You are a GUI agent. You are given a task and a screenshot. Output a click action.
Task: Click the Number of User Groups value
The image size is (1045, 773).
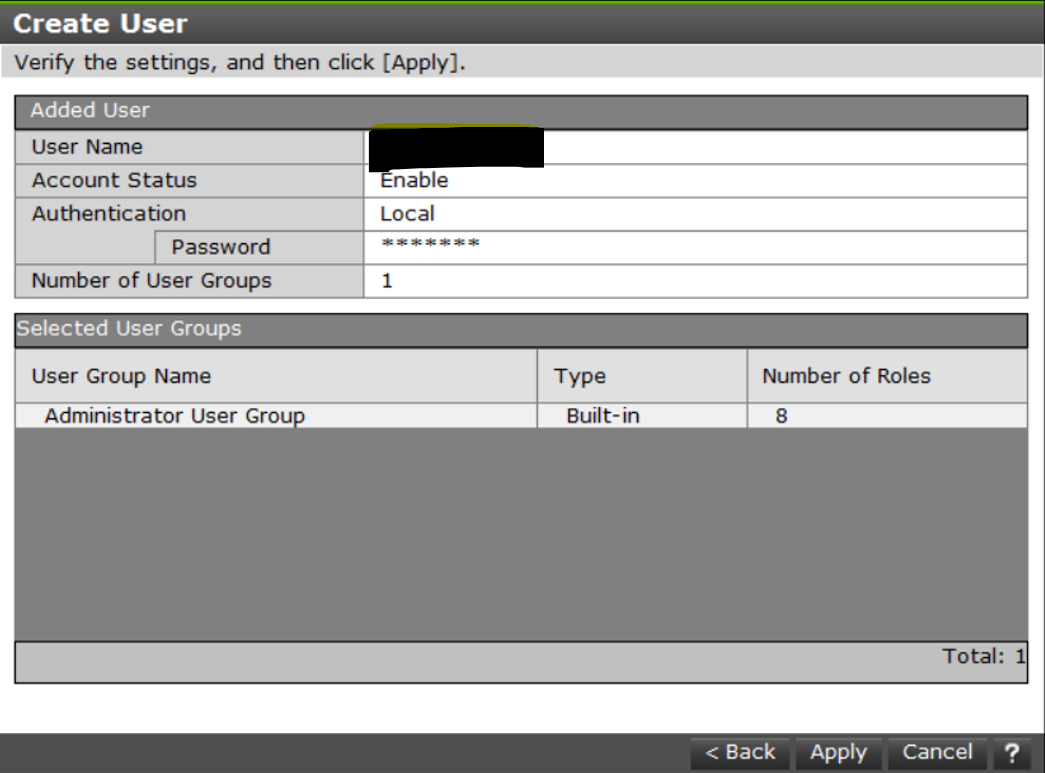point(387,281)
